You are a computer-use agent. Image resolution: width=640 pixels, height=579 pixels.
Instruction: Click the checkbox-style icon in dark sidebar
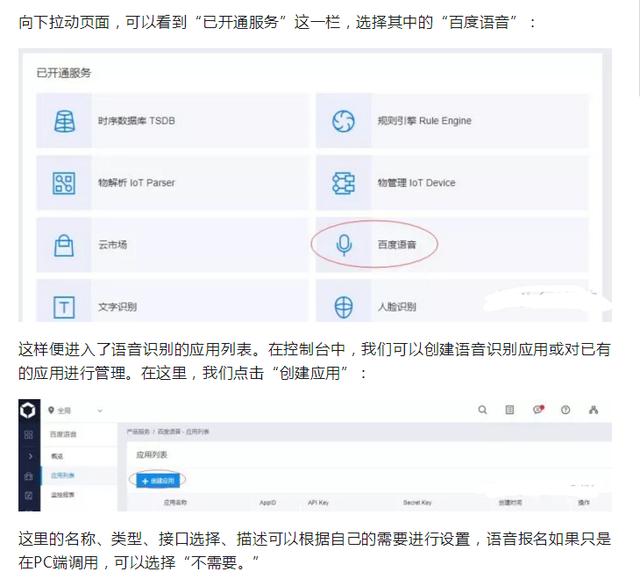(x=29, y=495)
